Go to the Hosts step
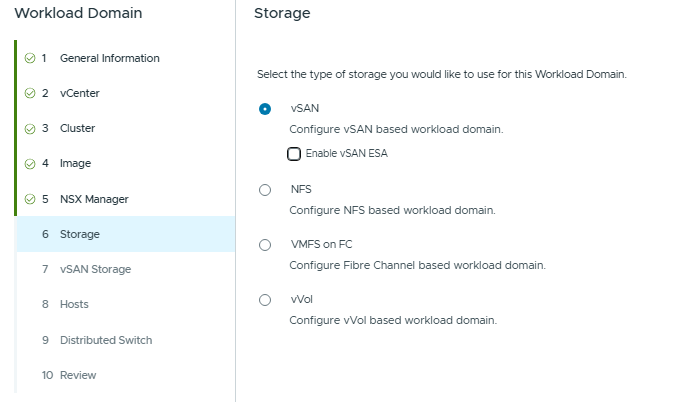Screen dimensions: 684x402 [x=74, y=304]
